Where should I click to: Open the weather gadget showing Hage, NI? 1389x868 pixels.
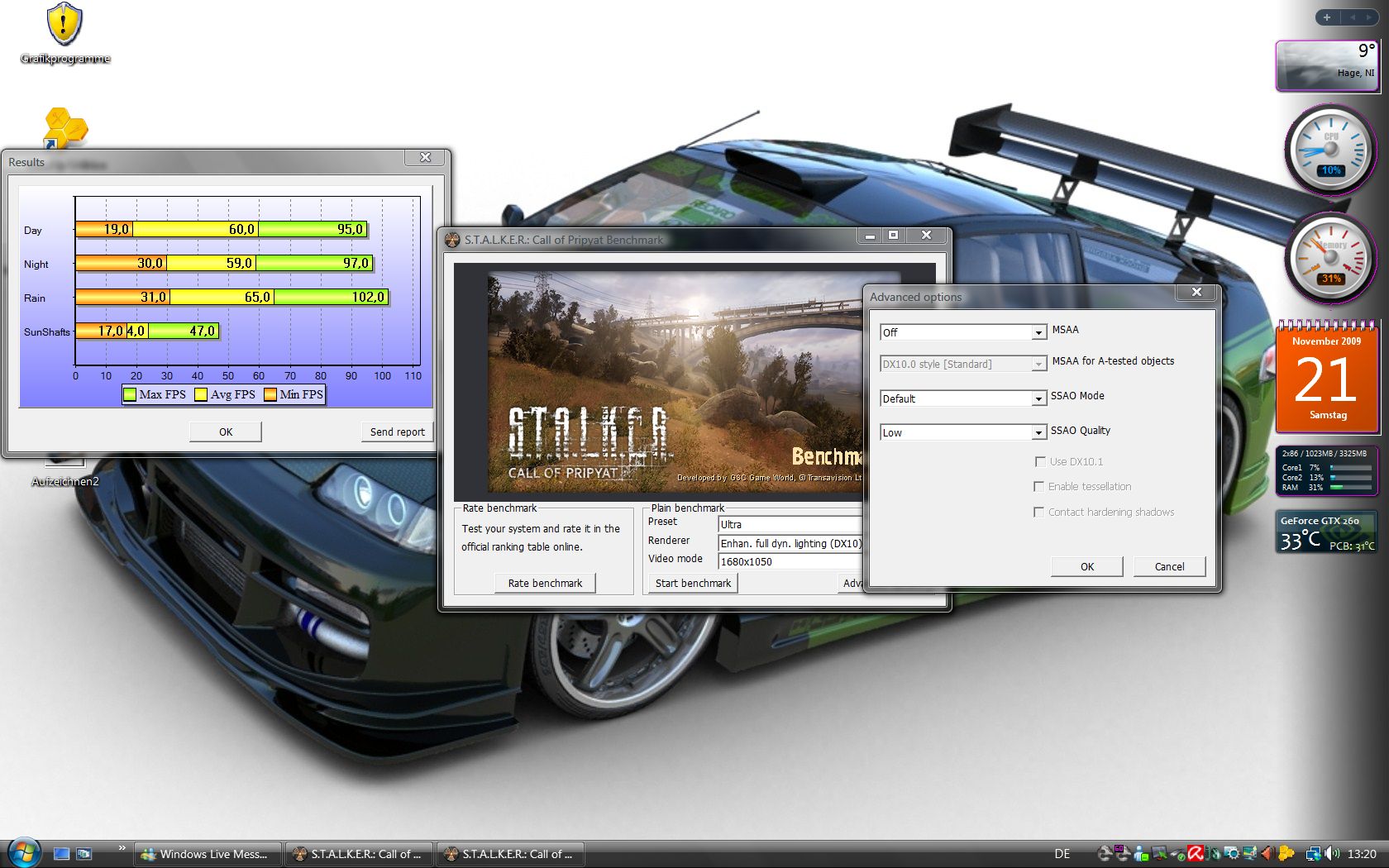[1327, 65]
